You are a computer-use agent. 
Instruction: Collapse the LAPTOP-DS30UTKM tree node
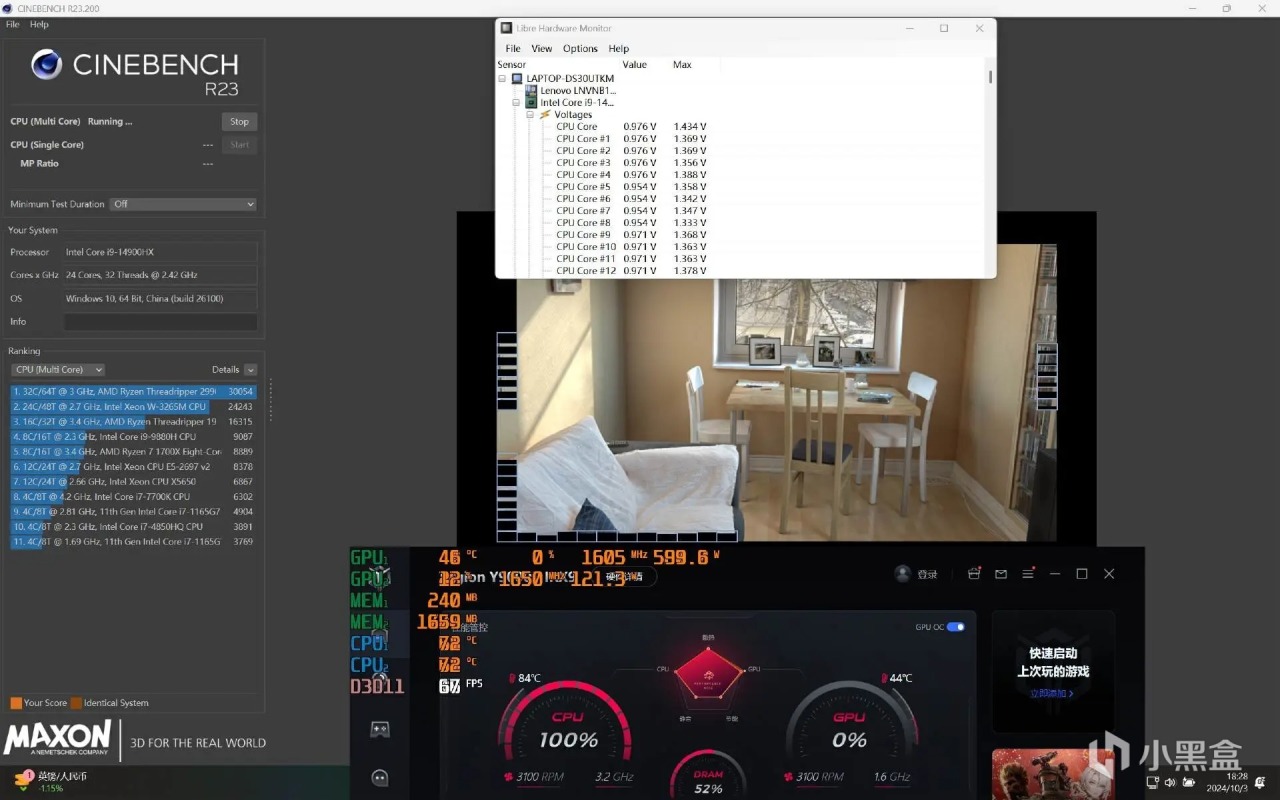click(x=503, y=78)
